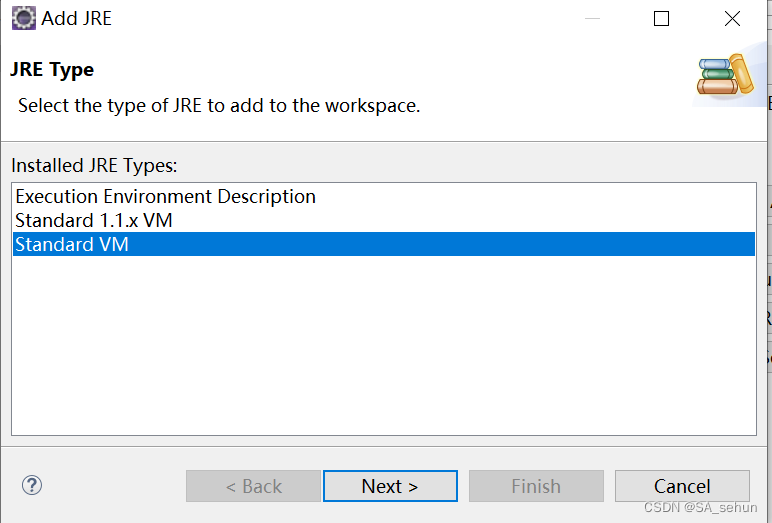Cancel adding the JRE
772x523 pixels.
point(682,486)
